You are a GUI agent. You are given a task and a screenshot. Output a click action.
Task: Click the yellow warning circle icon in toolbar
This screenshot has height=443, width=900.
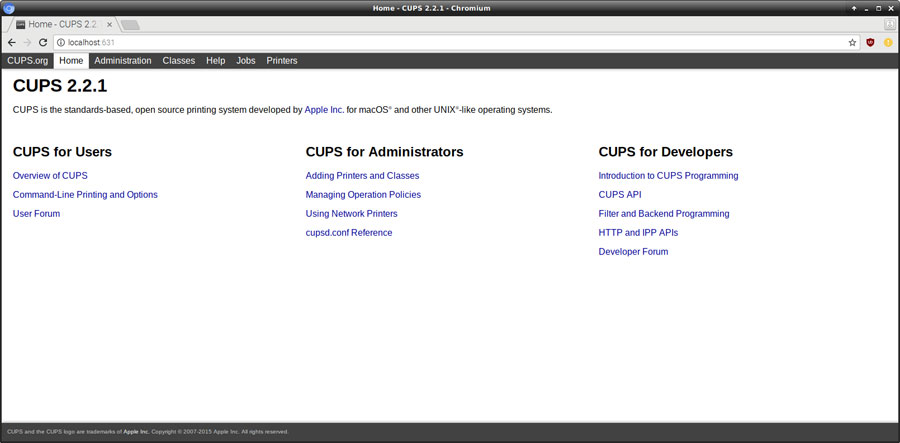click(x=888, y=42)
